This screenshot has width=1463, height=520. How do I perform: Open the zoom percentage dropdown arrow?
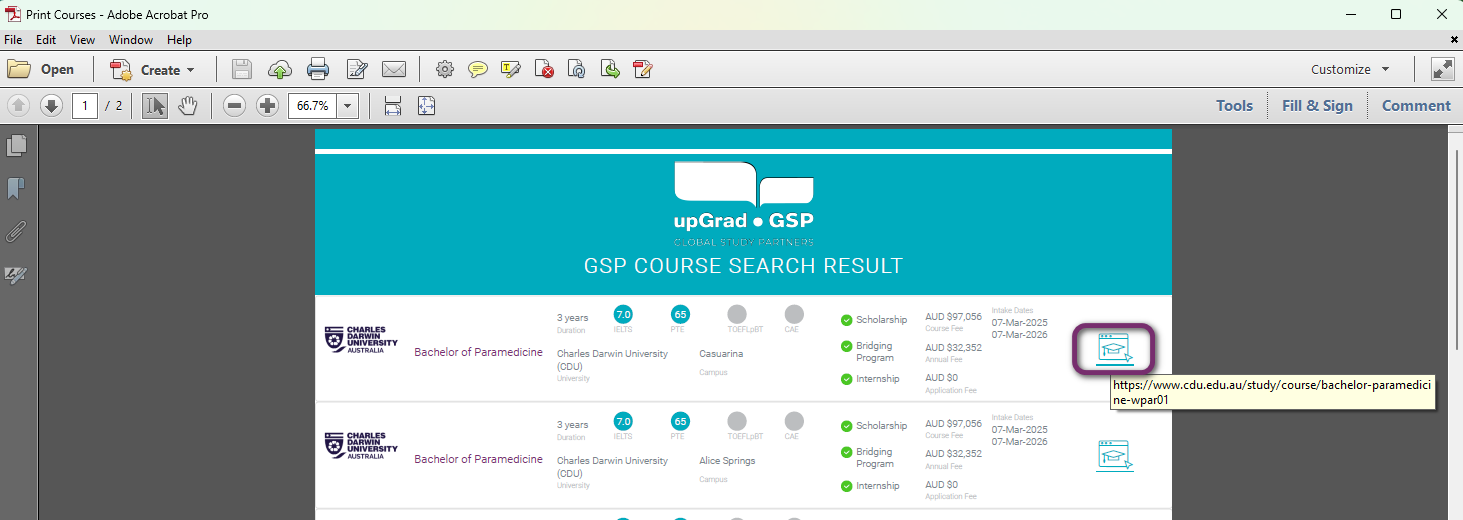(348, 106)
